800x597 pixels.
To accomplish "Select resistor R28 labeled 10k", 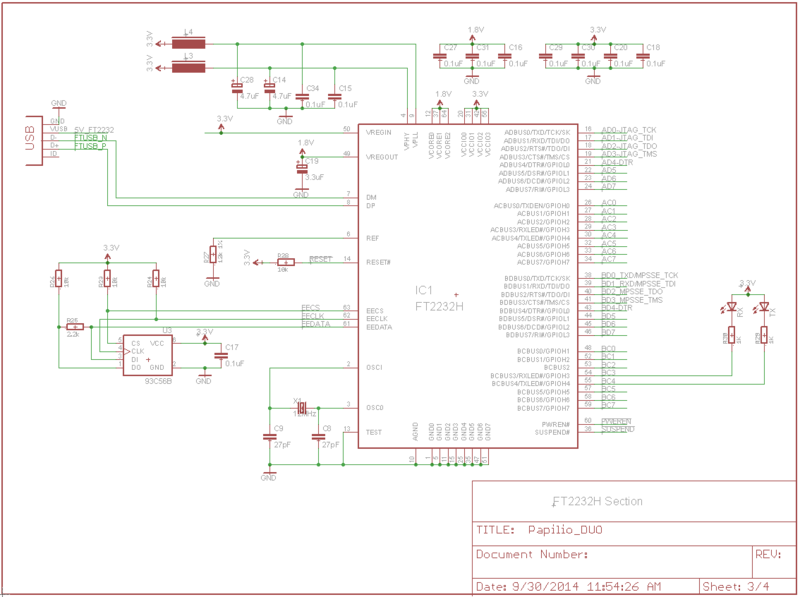I will pos(286,263).
